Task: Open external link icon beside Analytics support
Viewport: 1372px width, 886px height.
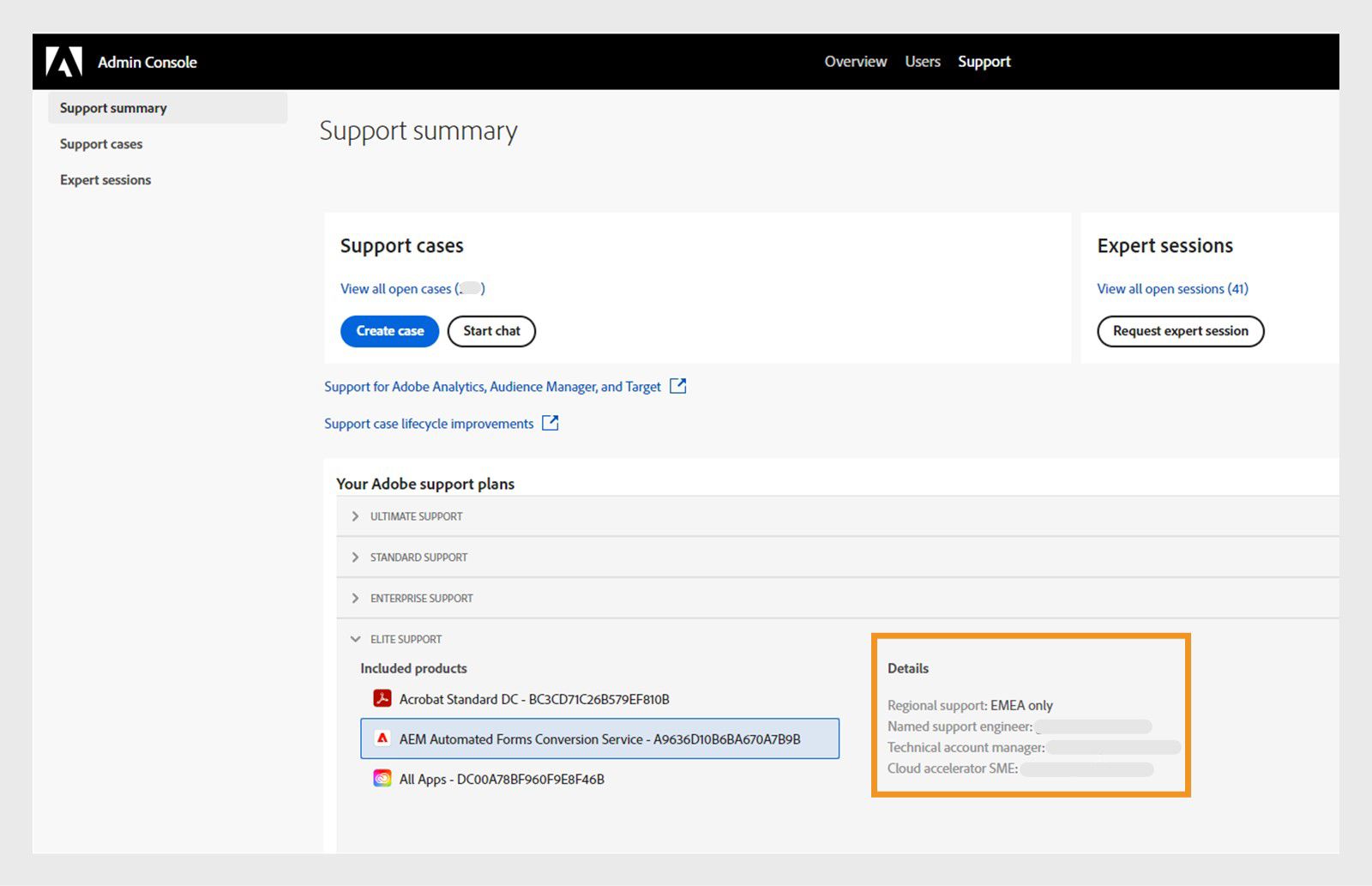Action: point(677,386)
